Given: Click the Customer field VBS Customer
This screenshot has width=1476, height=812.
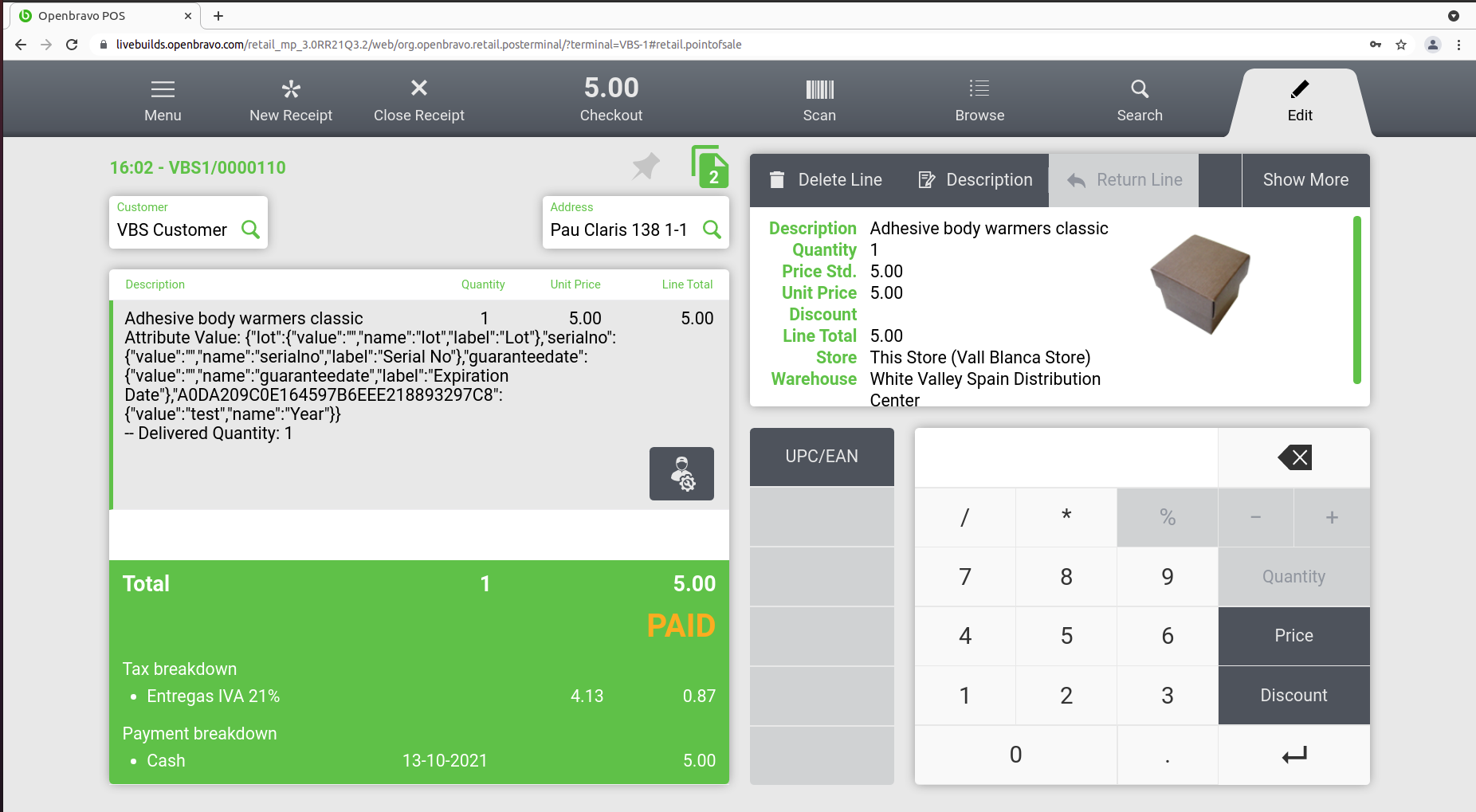Looking at the screenshot, I should 188,222.
